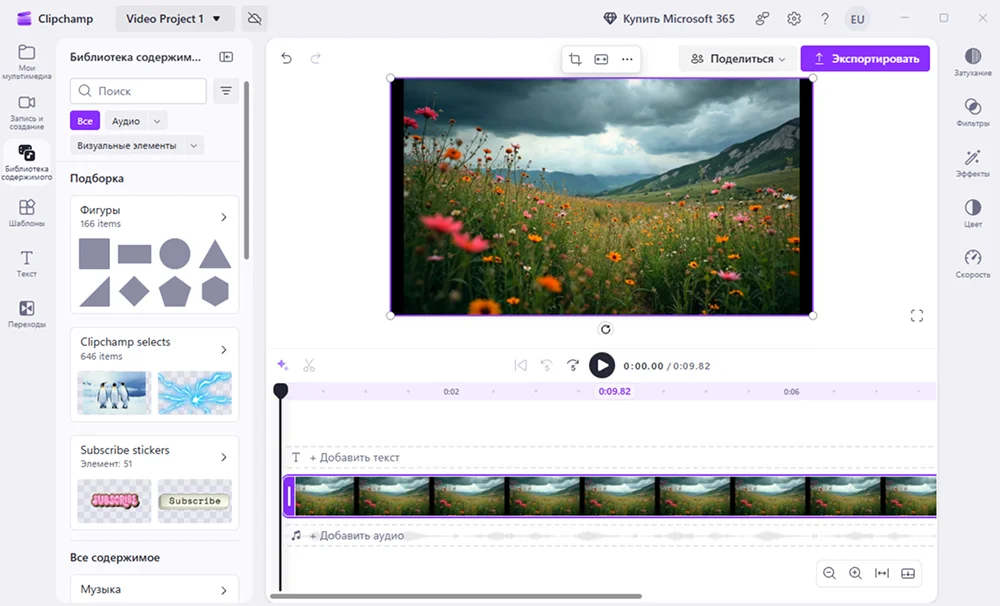The width and height of the screenshot is (1000, 606).
Task: Open the Color (Цвет) panel
Action: [972, 213]
